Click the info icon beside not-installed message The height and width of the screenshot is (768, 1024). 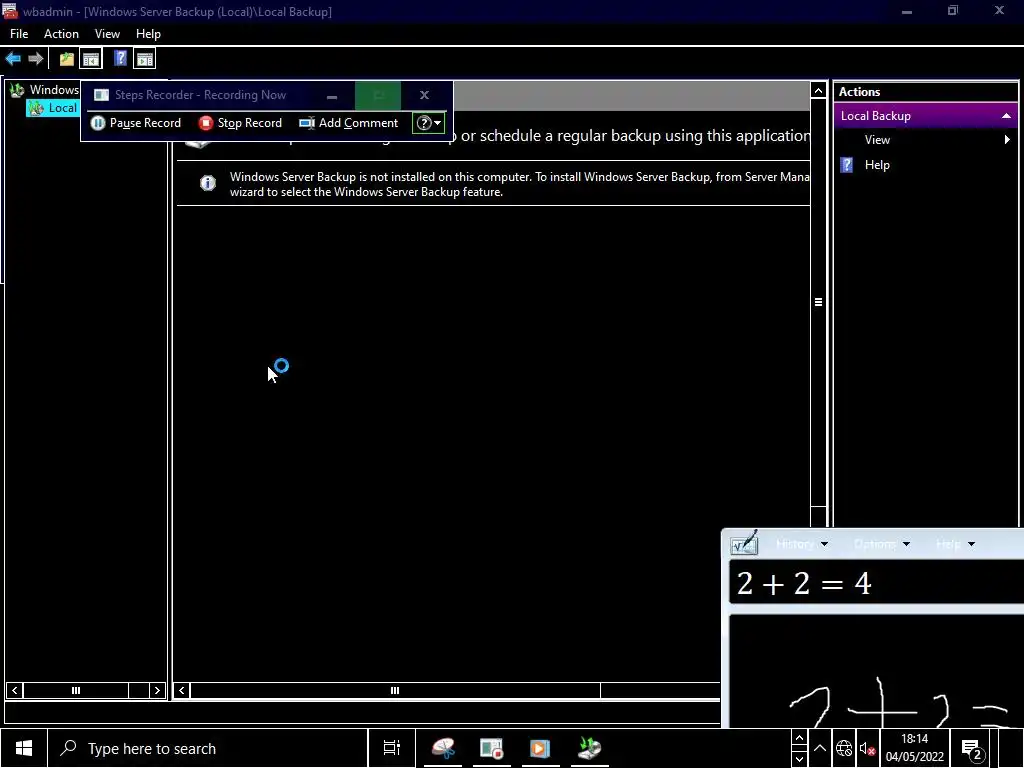[x=208, y=184]
